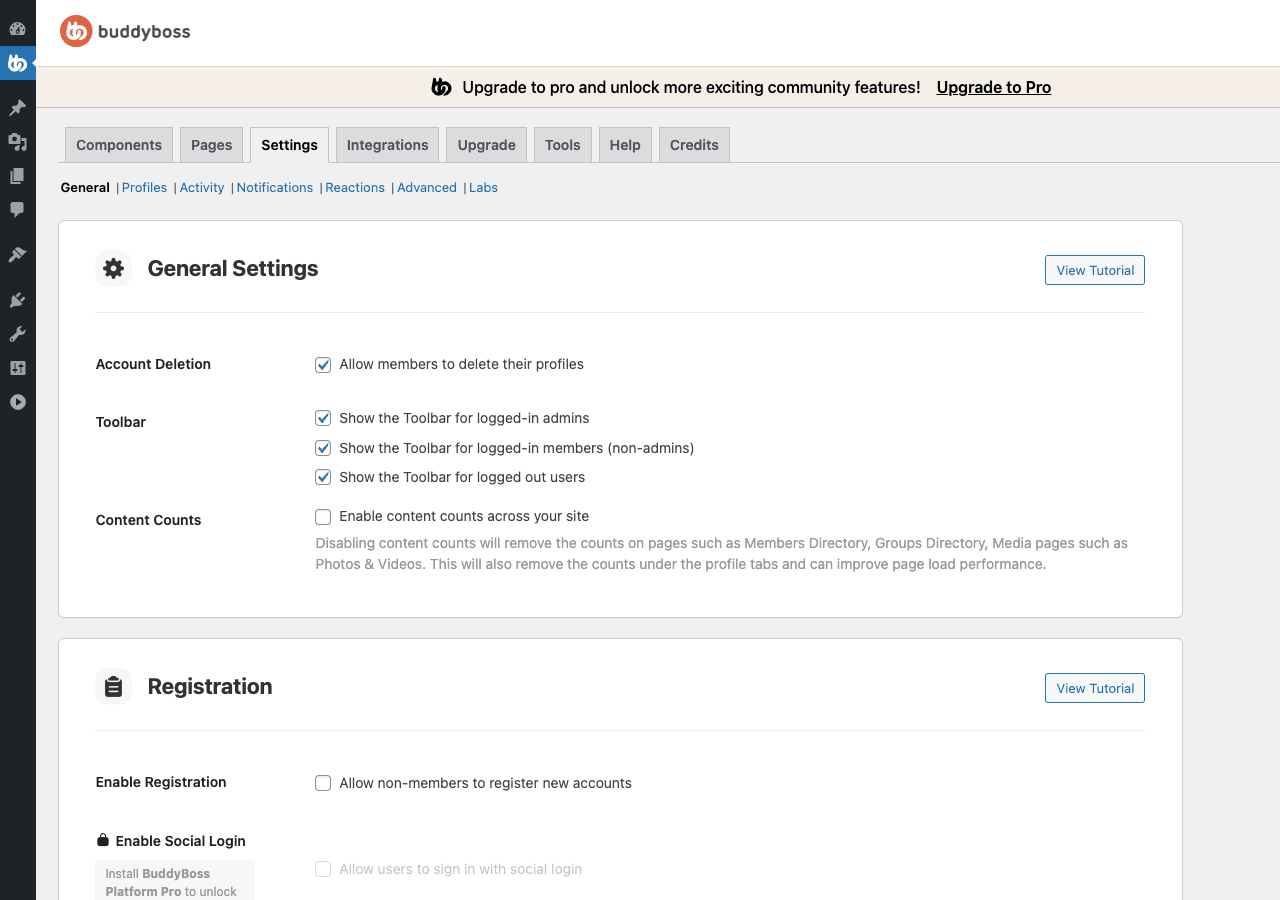Select the Settings tab
Screen dimensions: 1280x900
click(x=289, y=145)
